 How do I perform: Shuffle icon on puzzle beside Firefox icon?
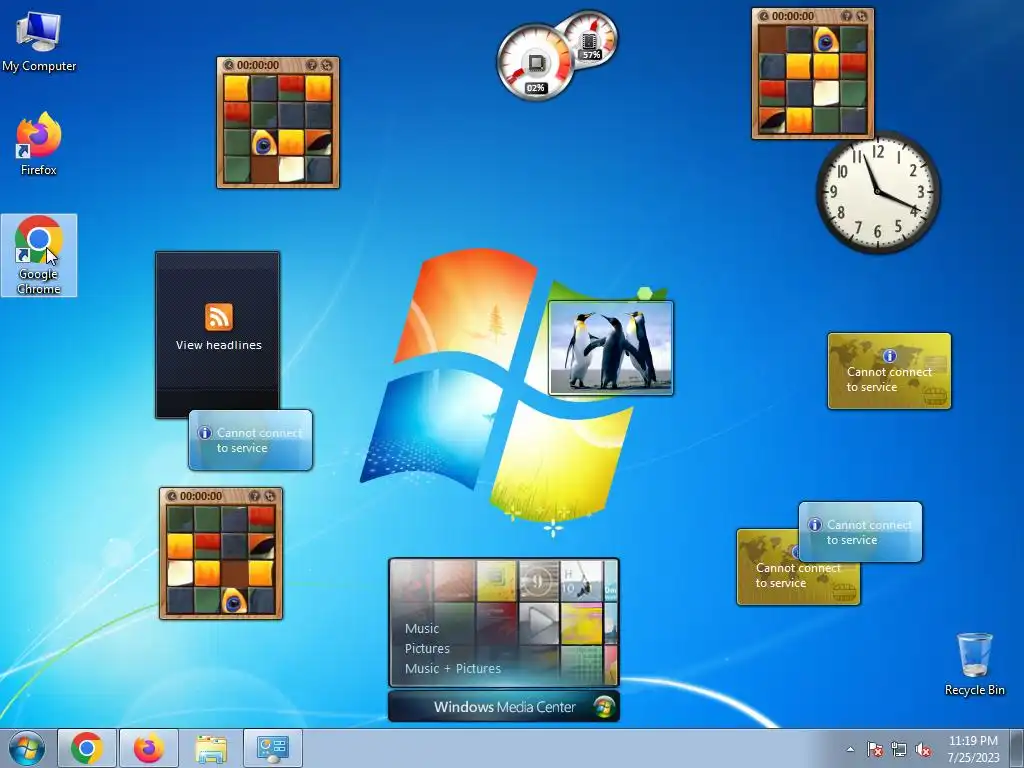coord(327,65)
